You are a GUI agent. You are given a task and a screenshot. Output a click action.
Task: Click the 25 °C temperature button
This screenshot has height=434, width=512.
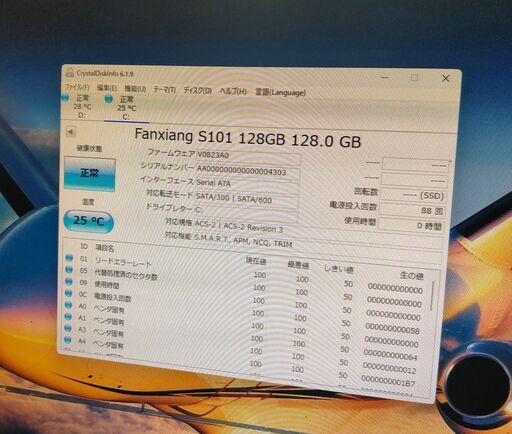pyautogui.click(x=89, y=221)
